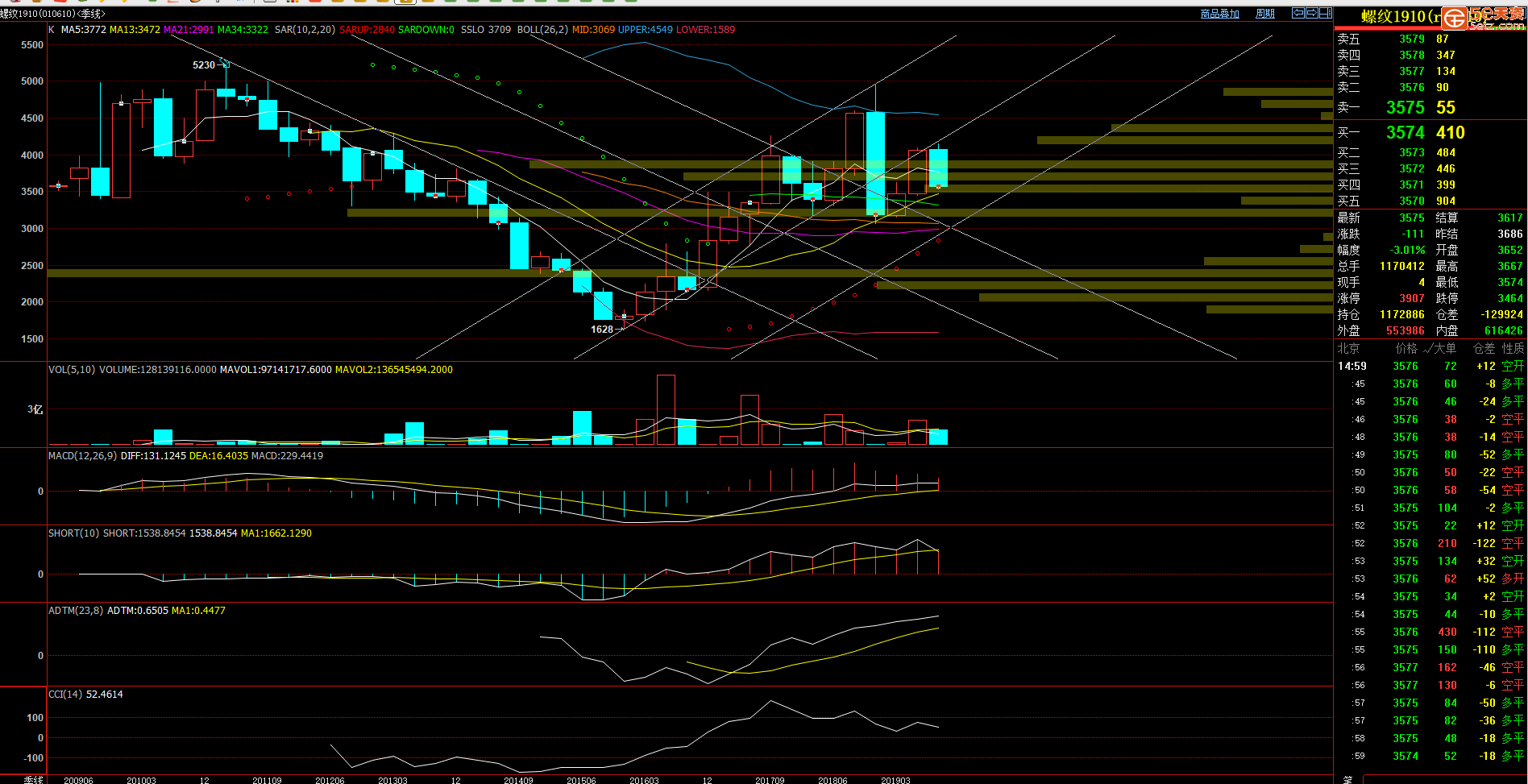The image size is (1528, 784).
Task: Click the 卖一 best ask price 3575
Action: point(1405,108)
